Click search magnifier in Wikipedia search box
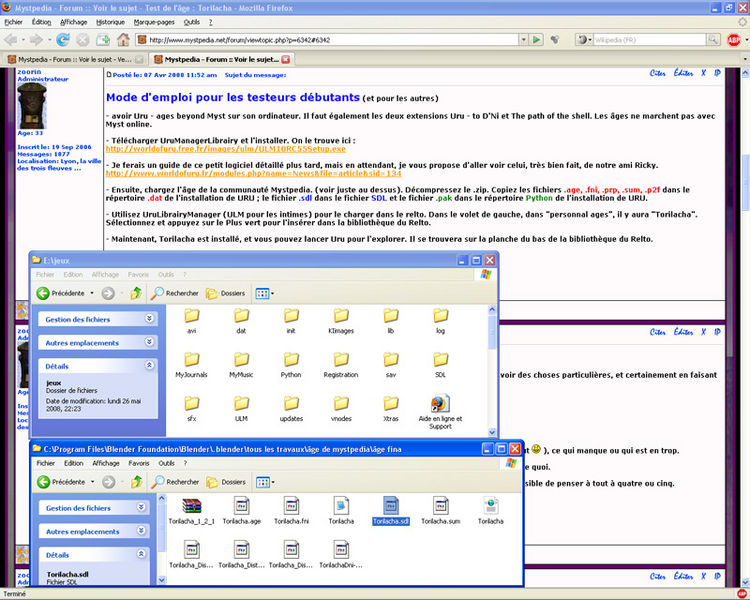The image size is (750, 600). [713, 40]
